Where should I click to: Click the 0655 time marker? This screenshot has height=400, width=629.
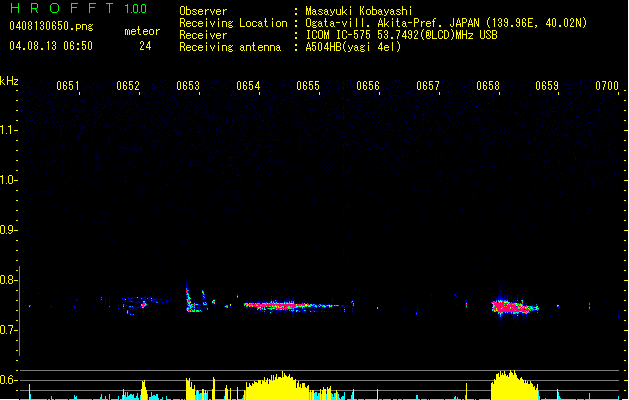click(308, 86)
